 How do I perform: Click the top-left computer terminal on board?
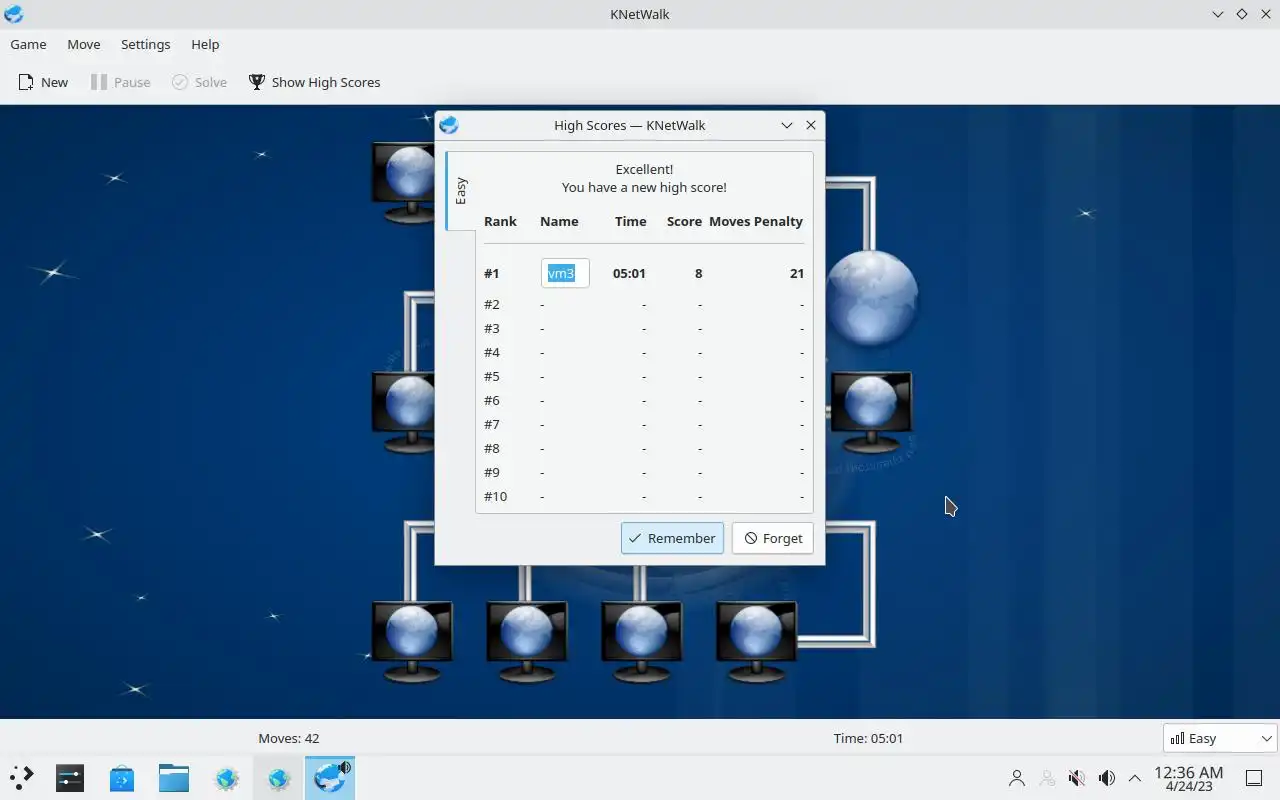click(x=403, y=182)
